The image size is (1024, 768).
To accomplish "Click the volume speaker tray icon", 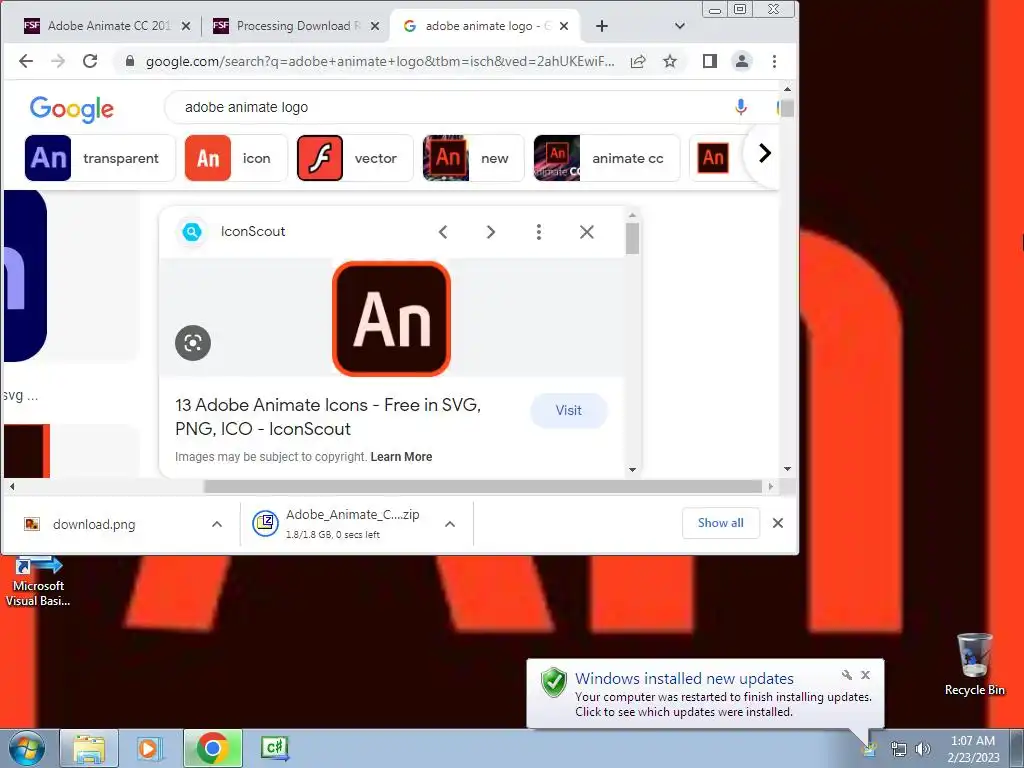I will pyautogui.click(x=923, y=749).
